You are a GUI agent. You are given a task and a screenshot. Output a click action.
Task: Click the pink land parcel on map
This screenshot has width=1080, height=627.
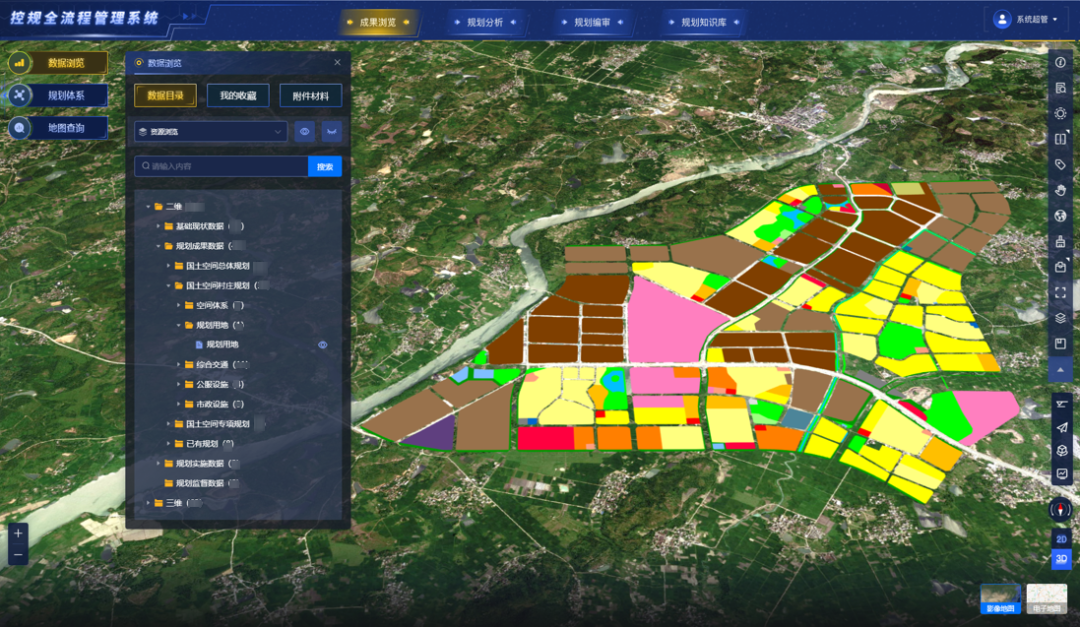pyautogui.click(x=670, y=320)
